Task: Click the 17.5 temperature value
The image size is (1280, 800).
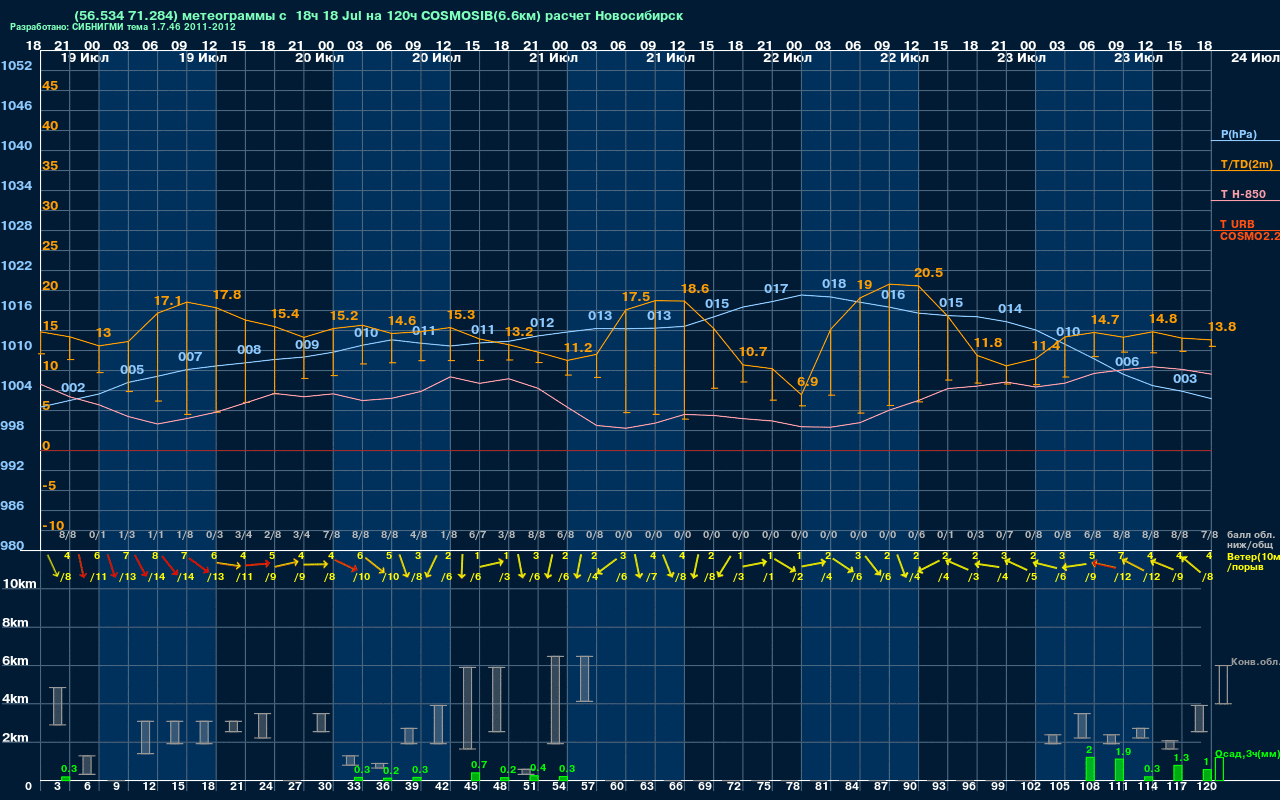Action: [x=636, y=296]
